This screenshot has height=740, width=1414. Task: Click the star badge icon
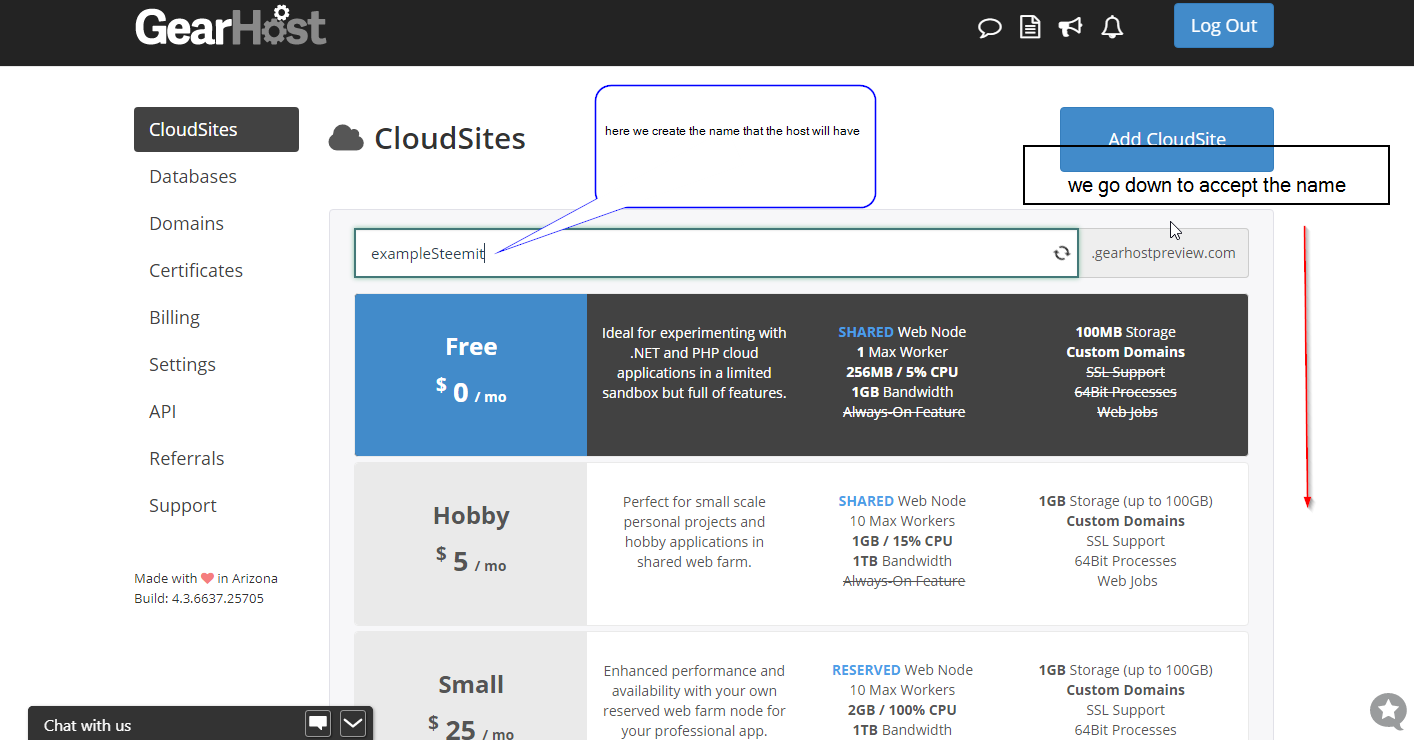tap(1388, 710)
